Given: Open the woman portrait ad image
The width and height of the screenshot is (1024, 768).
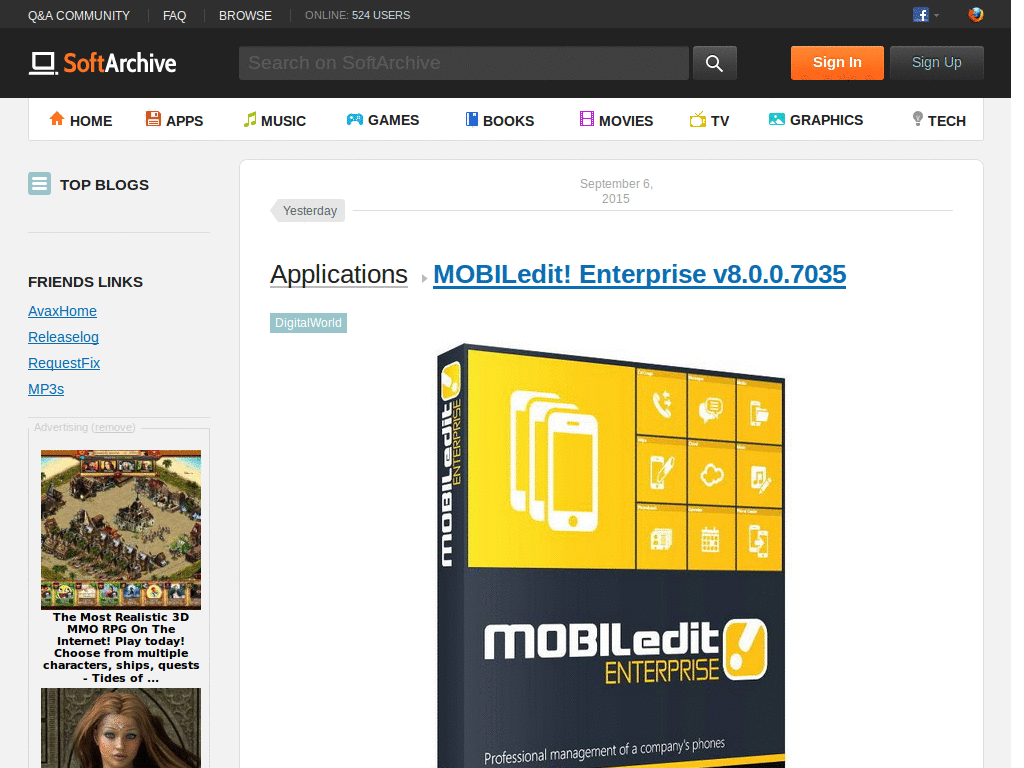Looking at the screenshot, I should [121, 728].
